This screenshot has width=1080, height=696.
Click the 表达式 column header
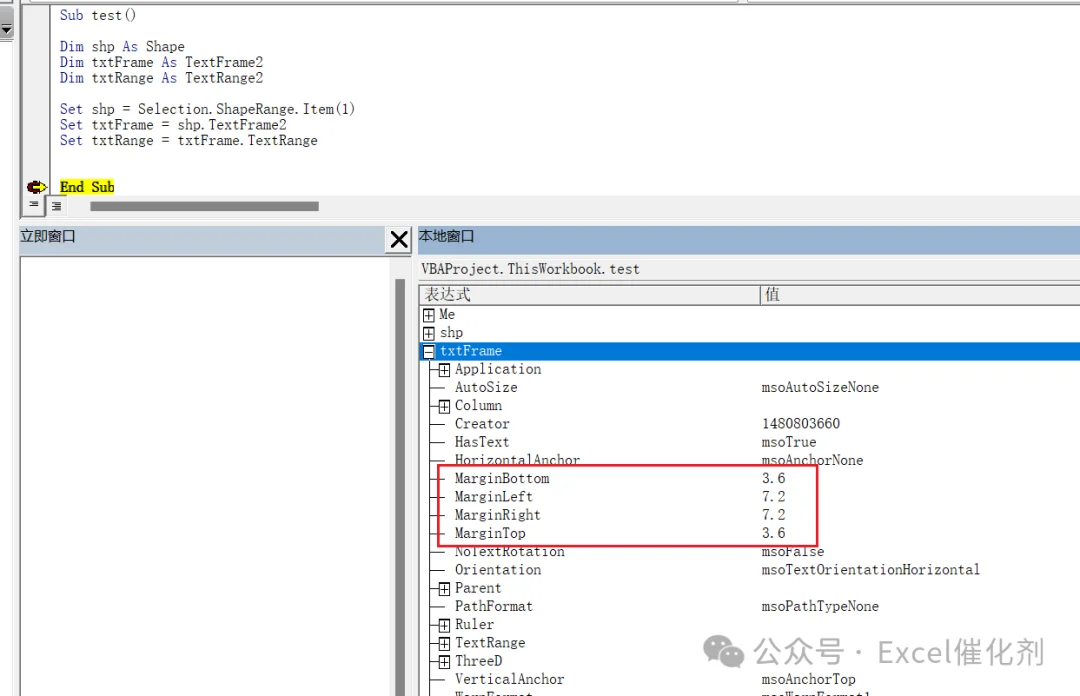pos(590,295)
